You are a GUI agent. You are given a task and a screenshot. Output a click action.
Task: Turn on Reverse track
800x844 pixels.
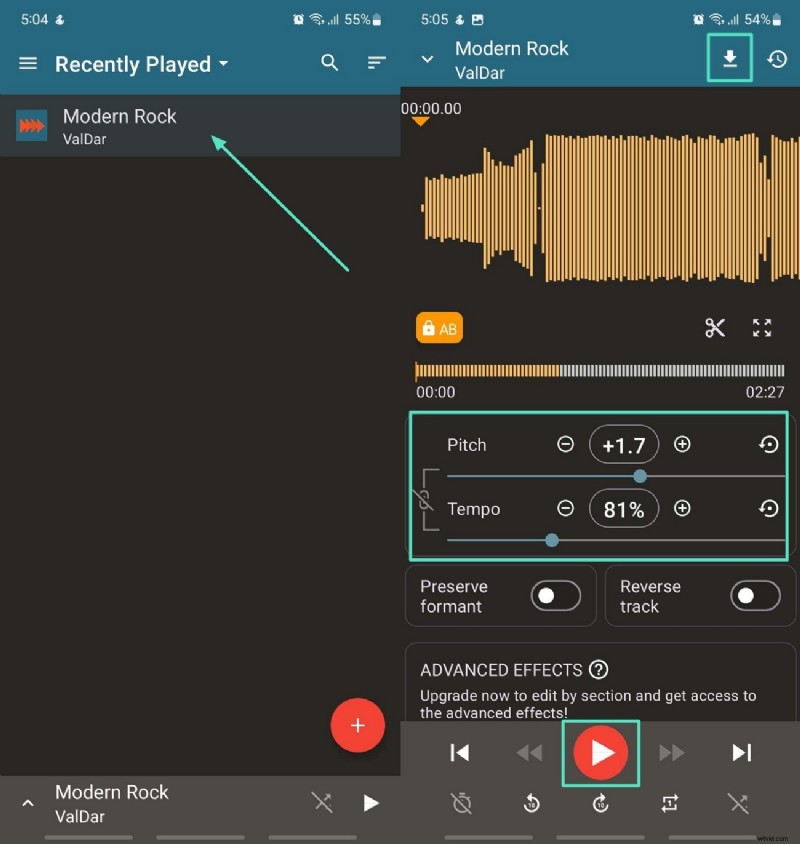(x=756, y=596)
